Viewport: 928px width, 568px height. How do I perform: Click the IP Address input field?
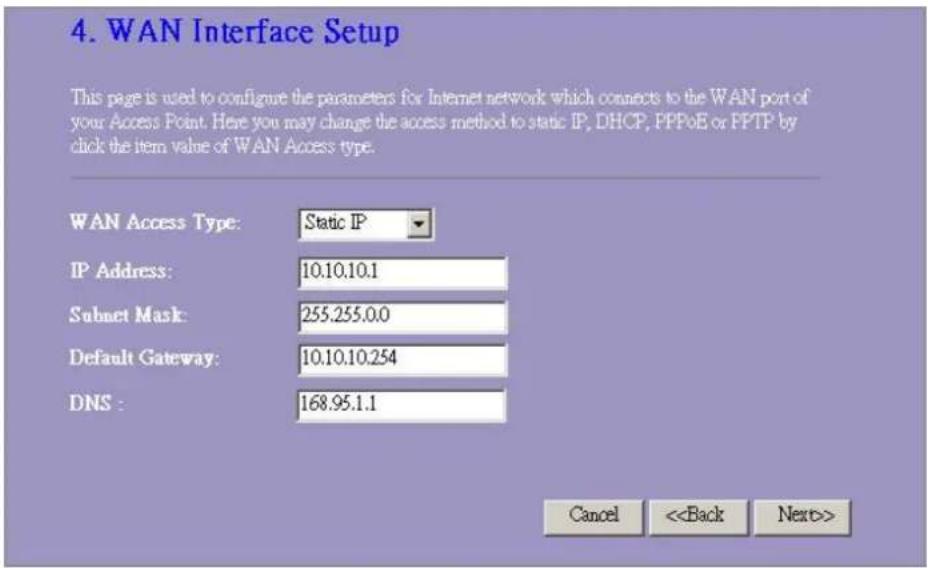tap(402, 273)
